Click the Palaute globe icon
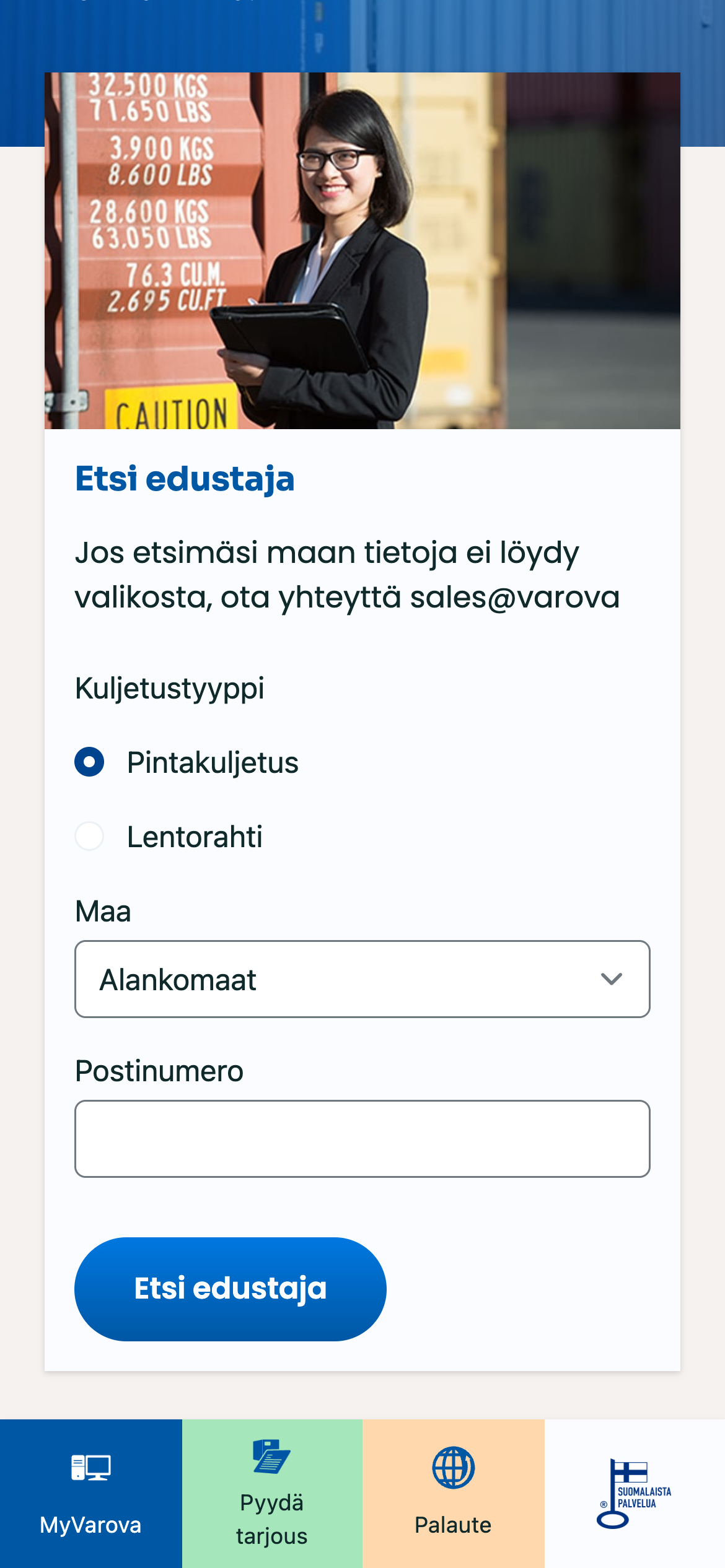Image resolution: width=725 pixels, height=1568 pixels. click(x=453, y=1467)
